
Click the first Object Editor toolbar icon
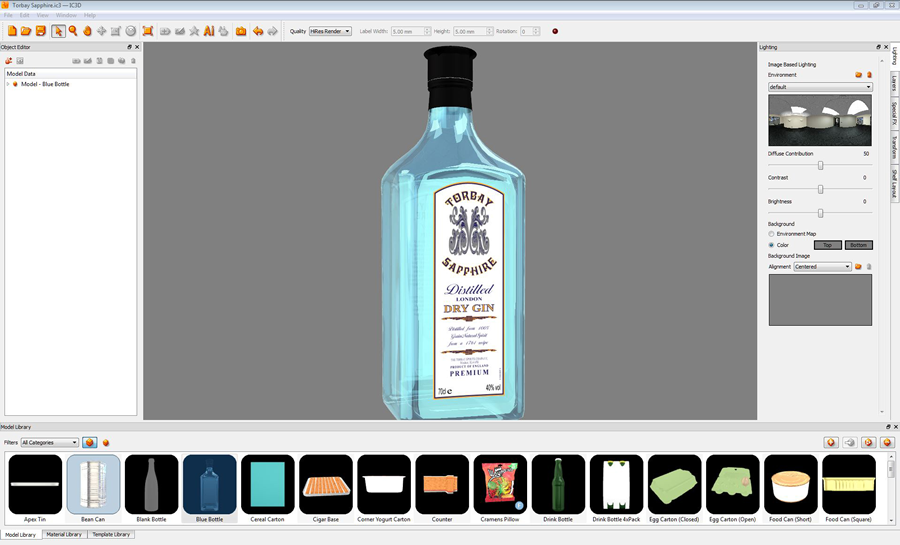pos(9,60)
